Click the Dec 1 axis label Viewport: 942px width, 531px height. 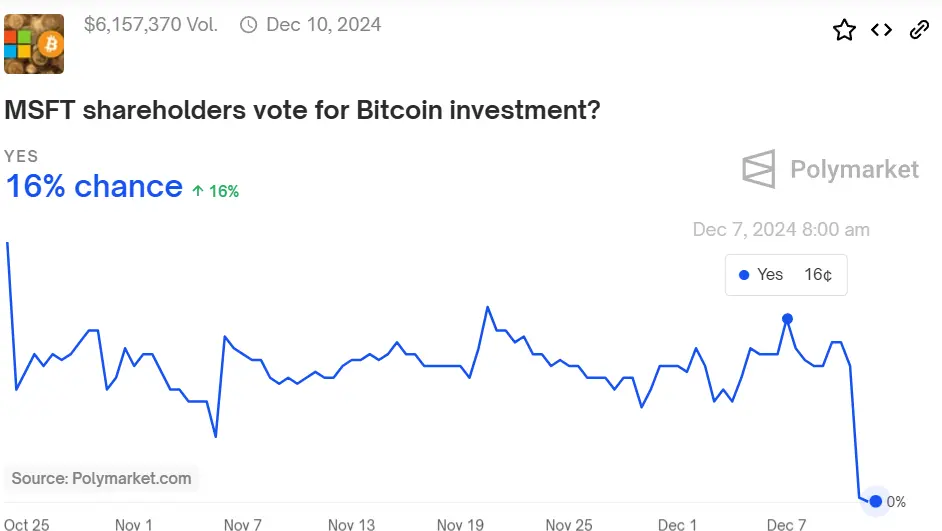pos(678,524)
